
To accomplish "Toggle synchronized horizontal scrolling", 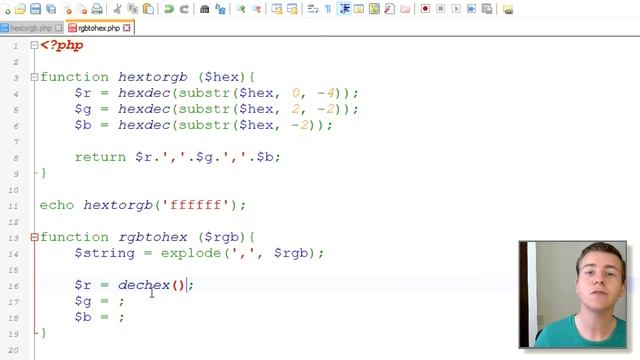I will [x=292, y=9].
